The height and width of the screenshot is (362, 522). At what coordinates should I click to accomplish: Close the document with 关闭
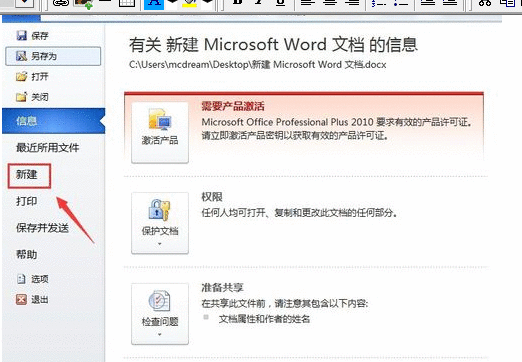click(32, 97)
